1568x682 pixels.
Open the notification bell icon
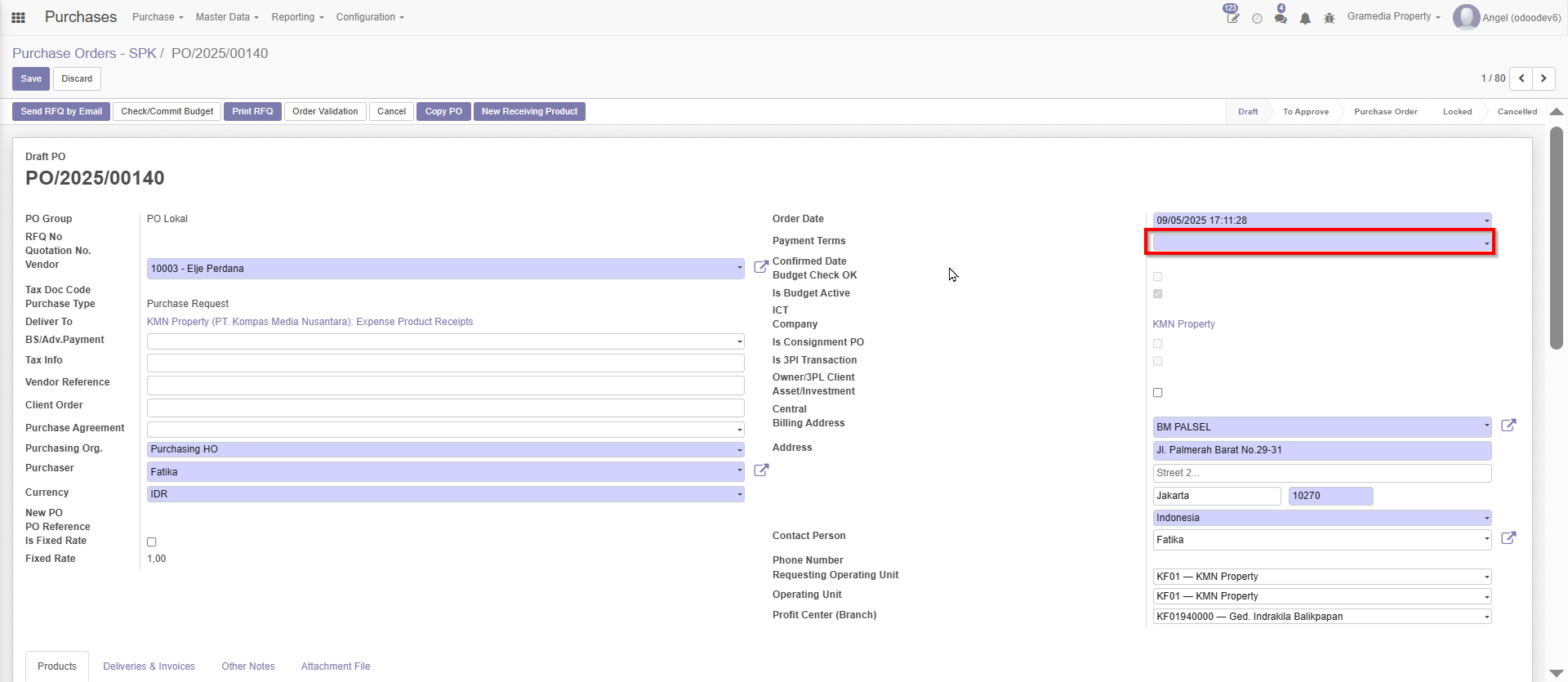(1305, 18)
